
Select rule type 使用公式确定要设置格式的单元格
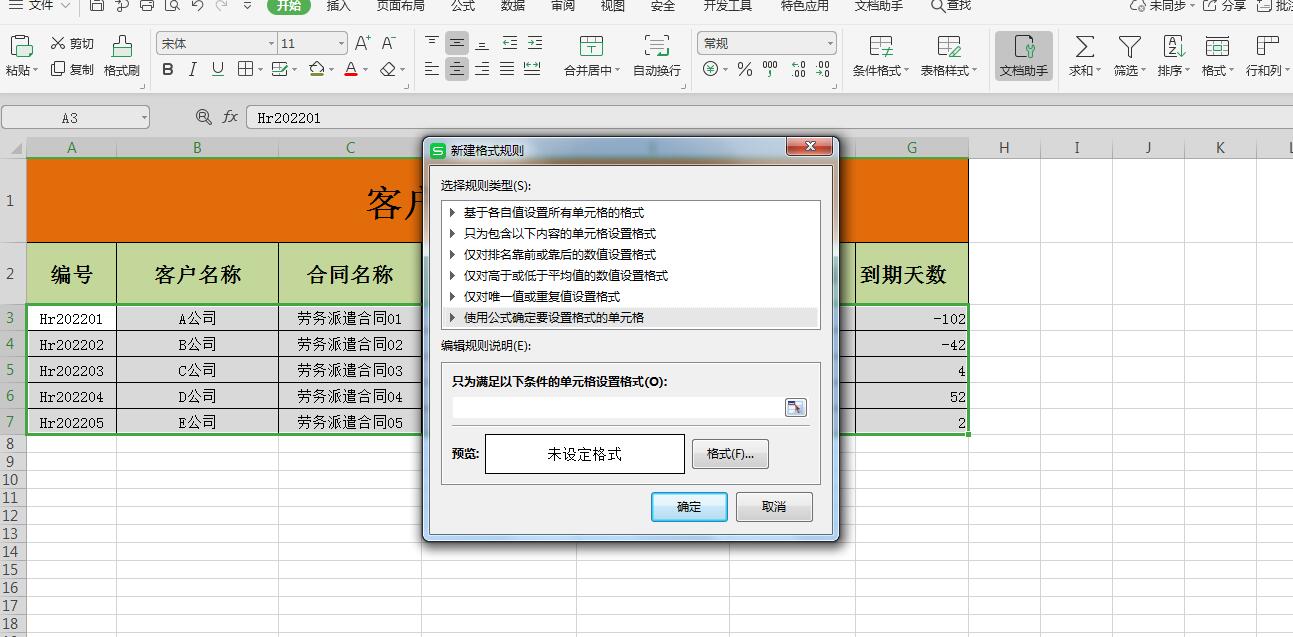(631, 317)
